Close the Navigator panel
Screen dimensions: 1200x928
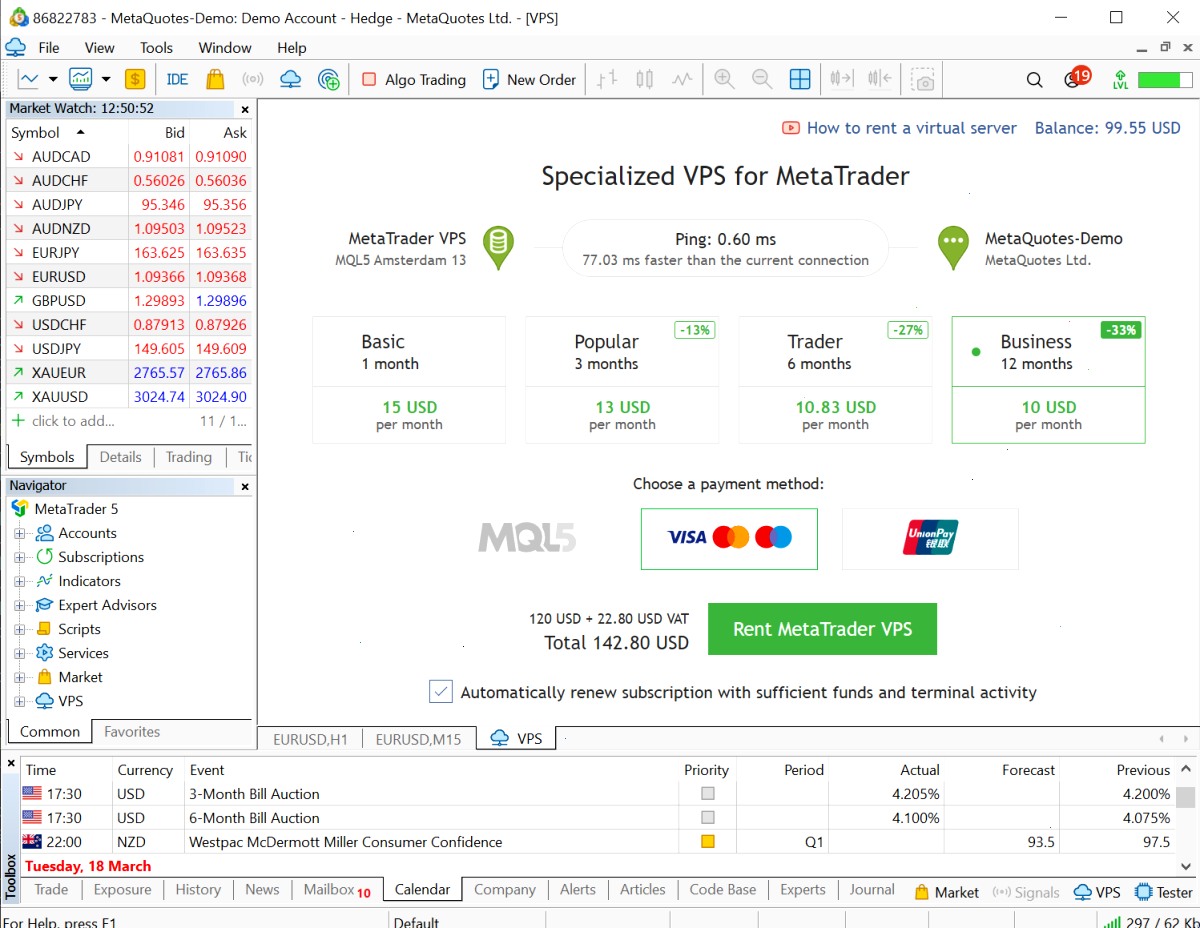[245, 486]
